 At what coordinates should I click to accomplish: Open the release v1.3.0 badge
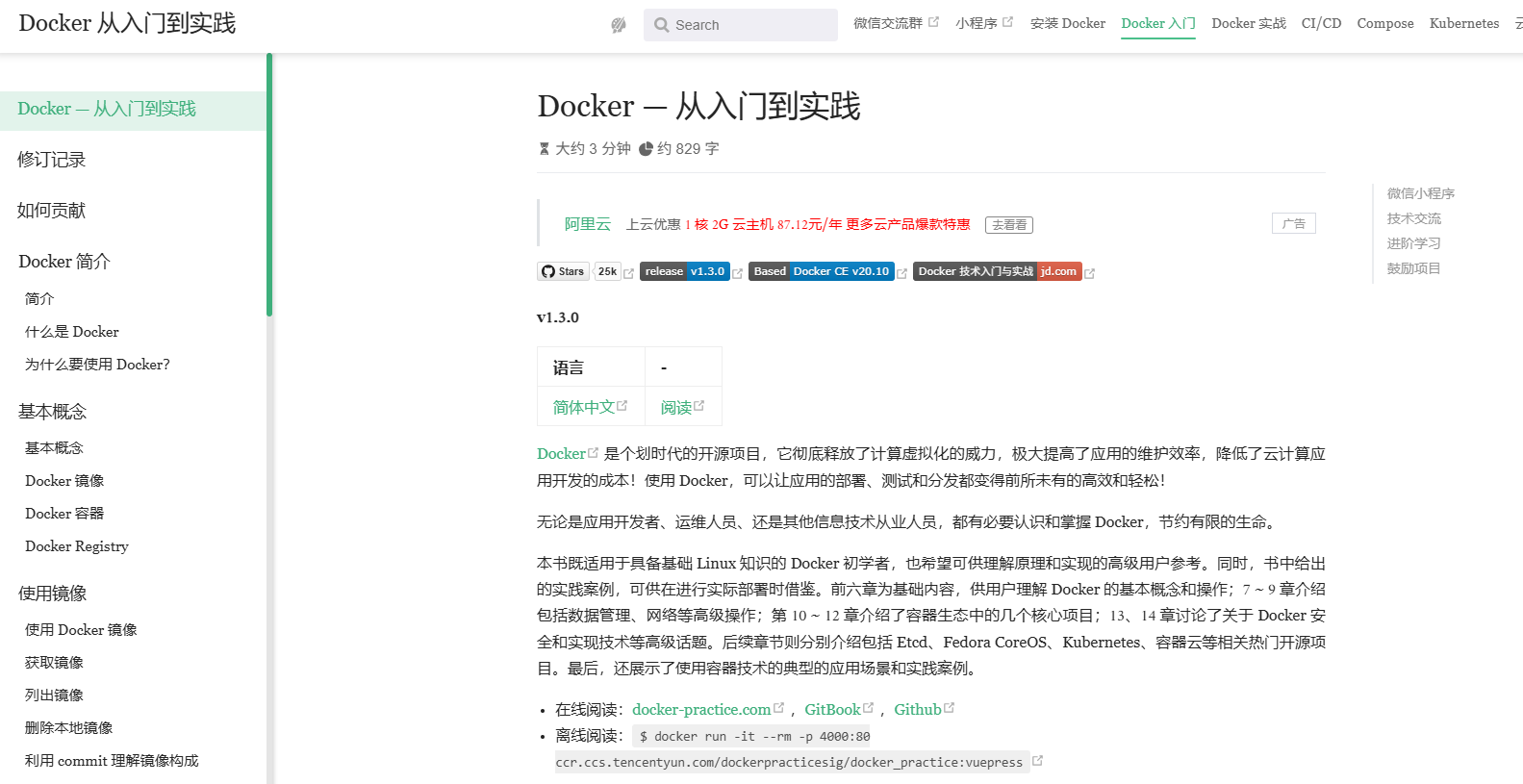tap(685, 271)
